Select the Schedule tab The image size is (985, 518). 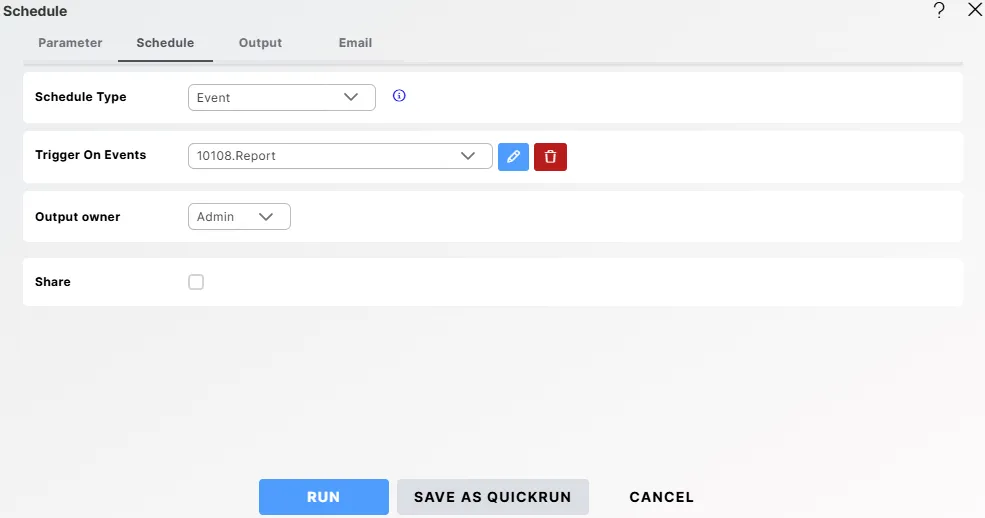(165, 43)
